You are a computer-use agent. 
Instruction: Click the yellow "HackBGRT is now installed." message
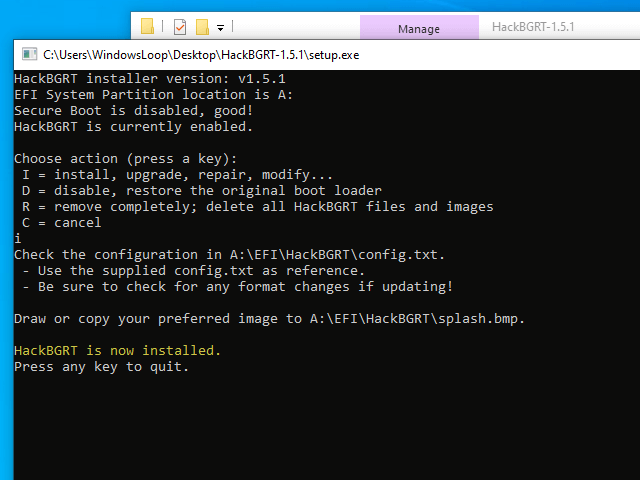point(117,351)
